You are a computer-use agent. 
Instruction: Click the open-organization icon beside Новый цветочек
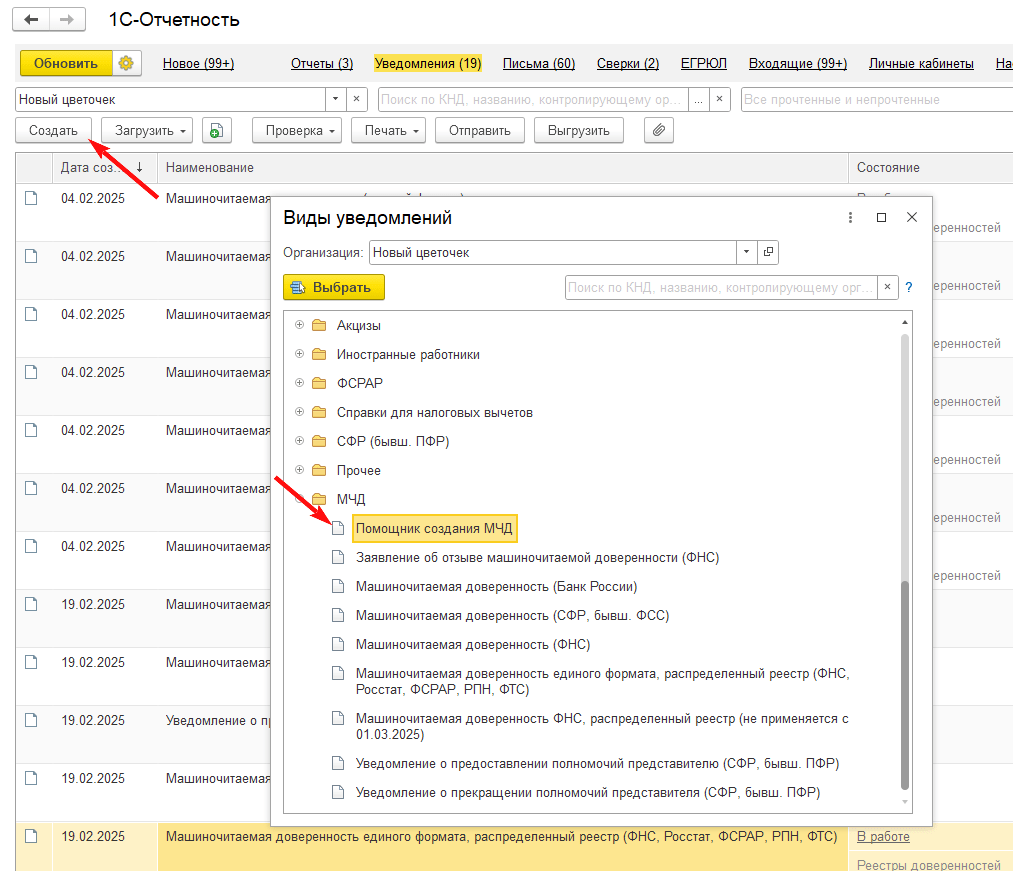[768, 253]
